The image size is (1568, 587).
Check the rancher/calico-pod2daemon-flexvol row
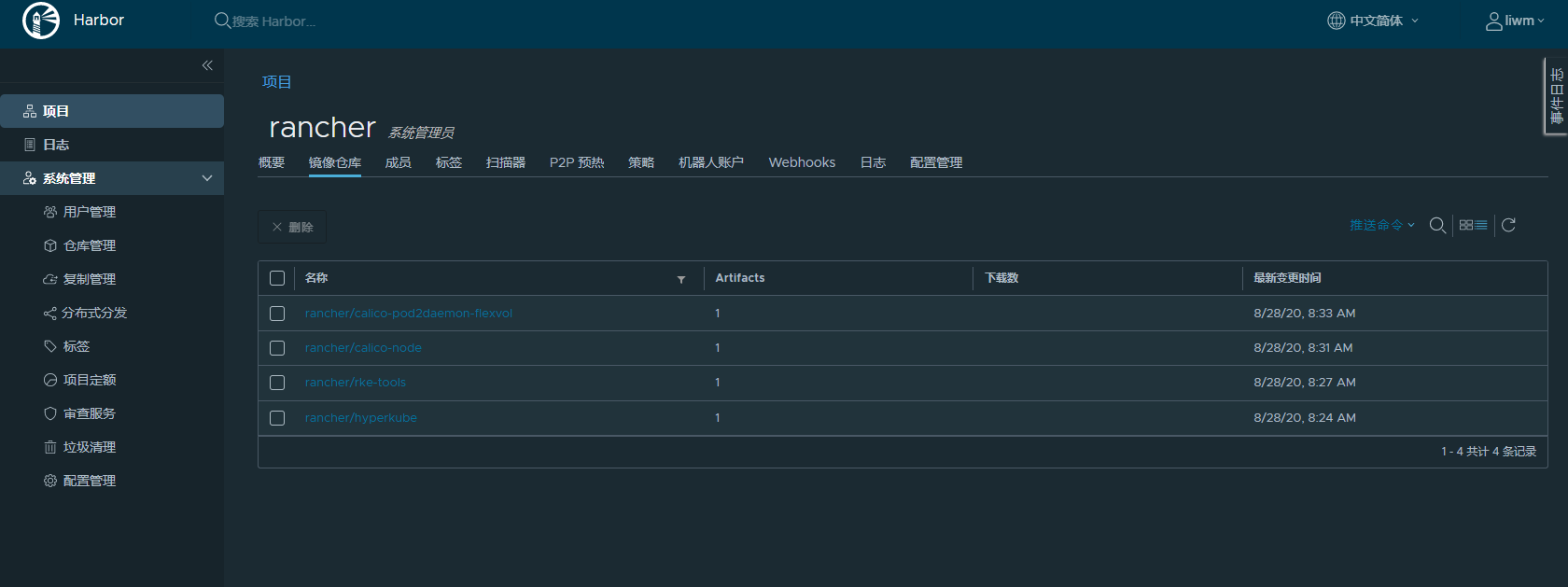coord(277,314)
